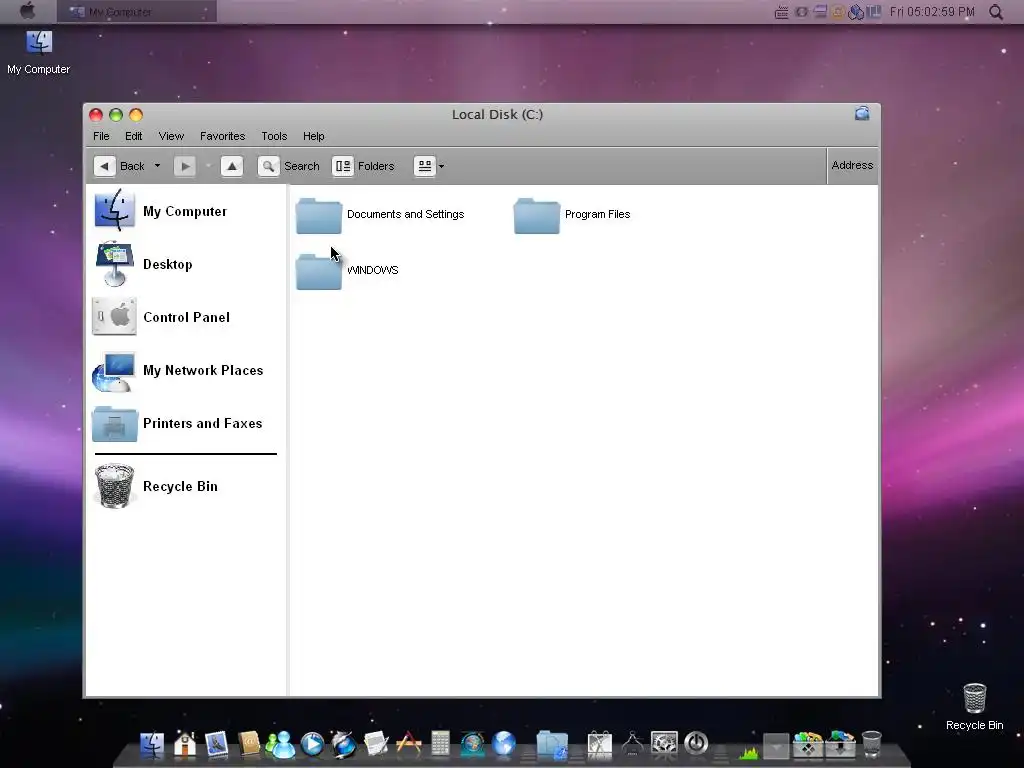Click the trash can at dock's end
Image resolution: width=1024 pixels, height=768 pixels.
pos(872,744)
